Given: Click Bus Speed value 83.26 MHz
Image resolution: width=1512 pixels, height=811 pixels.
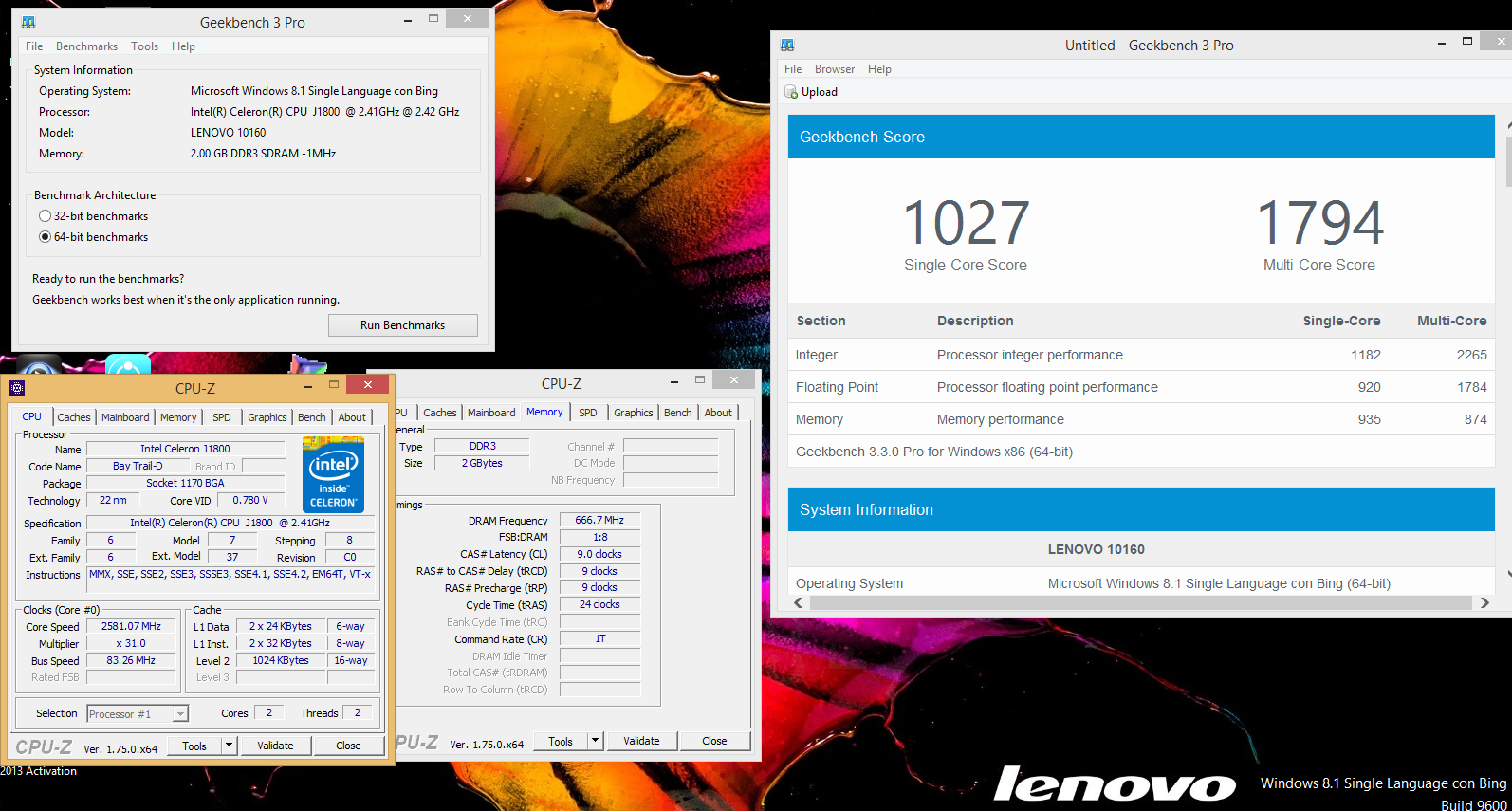Looking at the screenshot, I should click(132, 660).
